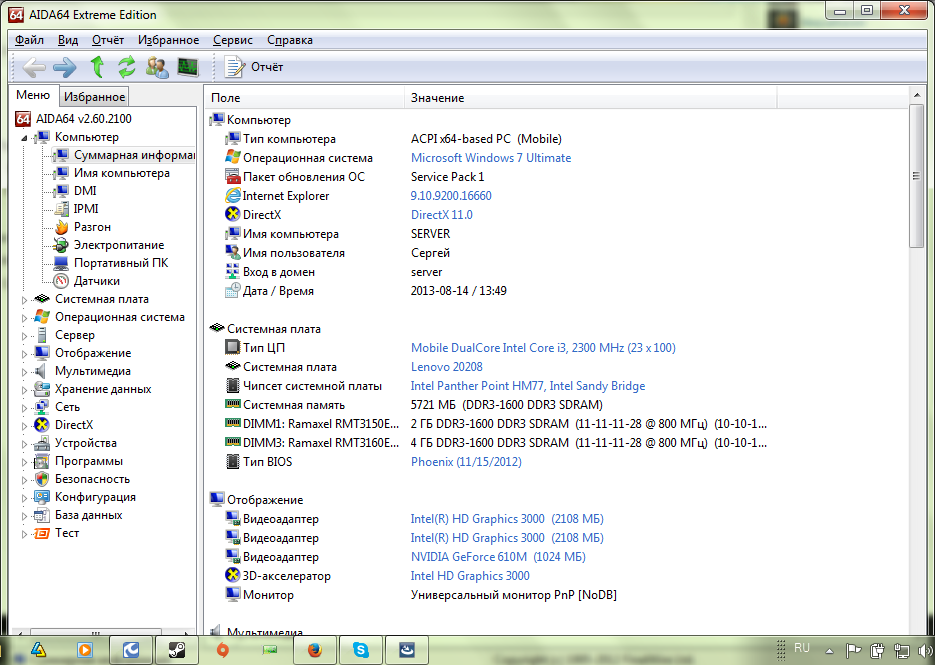Click the База данных tree icon
Screen dimensions: 935x665
pos(42,515)
